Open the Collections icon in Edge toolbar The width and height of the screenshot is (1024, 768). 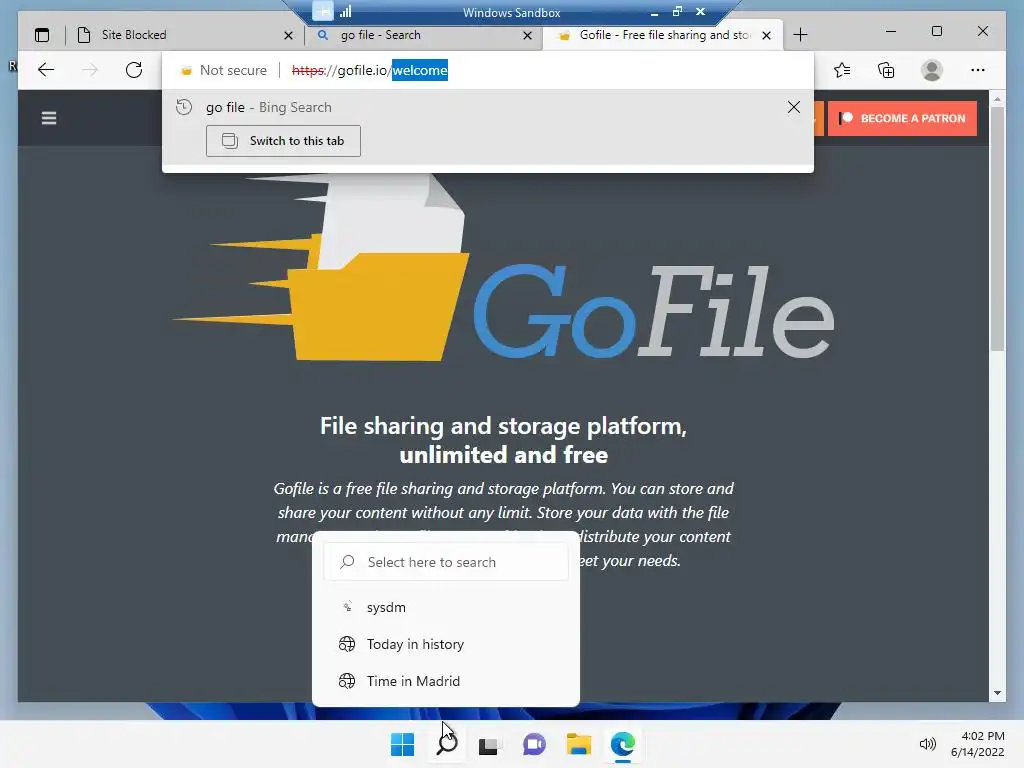pos(886,70)
